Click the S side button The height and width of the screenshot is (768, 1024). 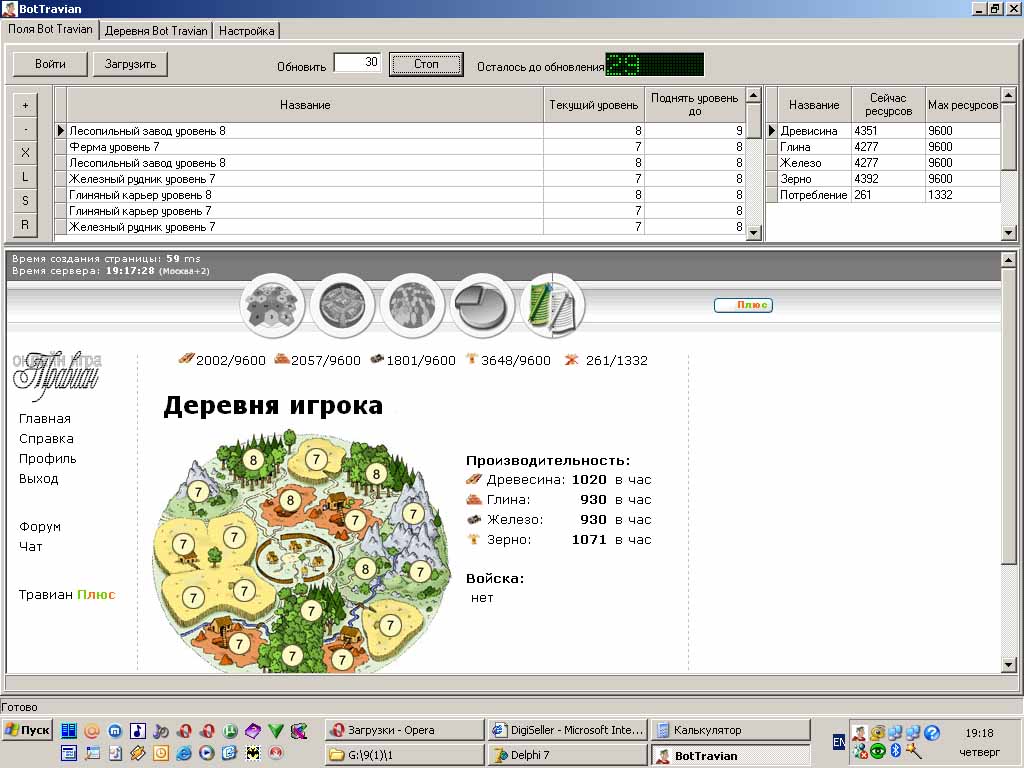tap(25, 200)
